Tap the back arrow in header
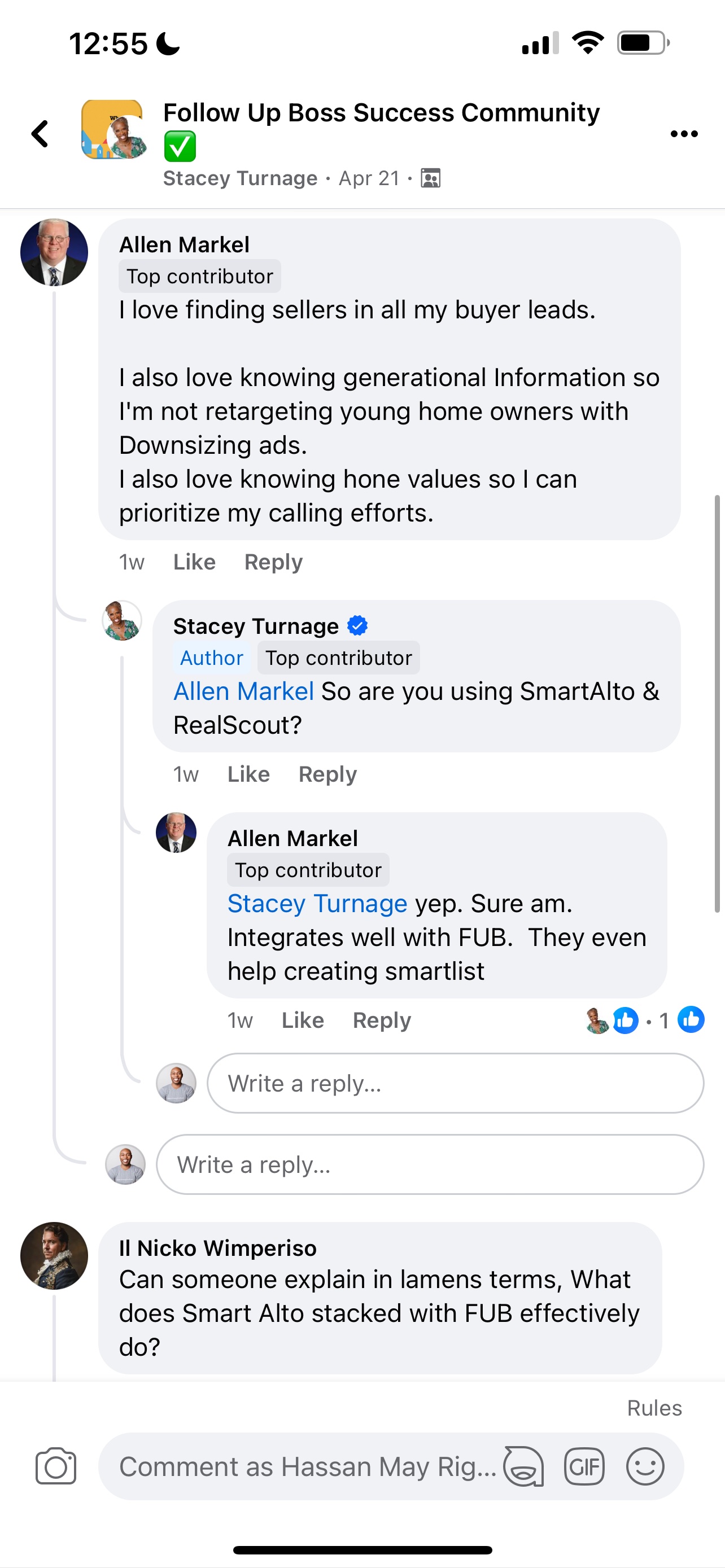 click(x=40, y=134)
